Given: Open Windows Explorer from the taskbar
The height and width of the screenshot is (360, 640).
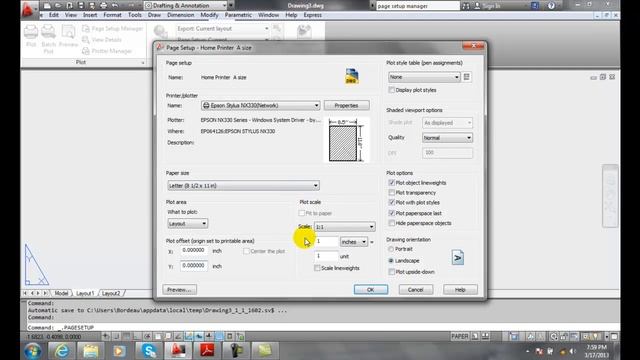Looking at the screenshot, I should click(91, 351).
